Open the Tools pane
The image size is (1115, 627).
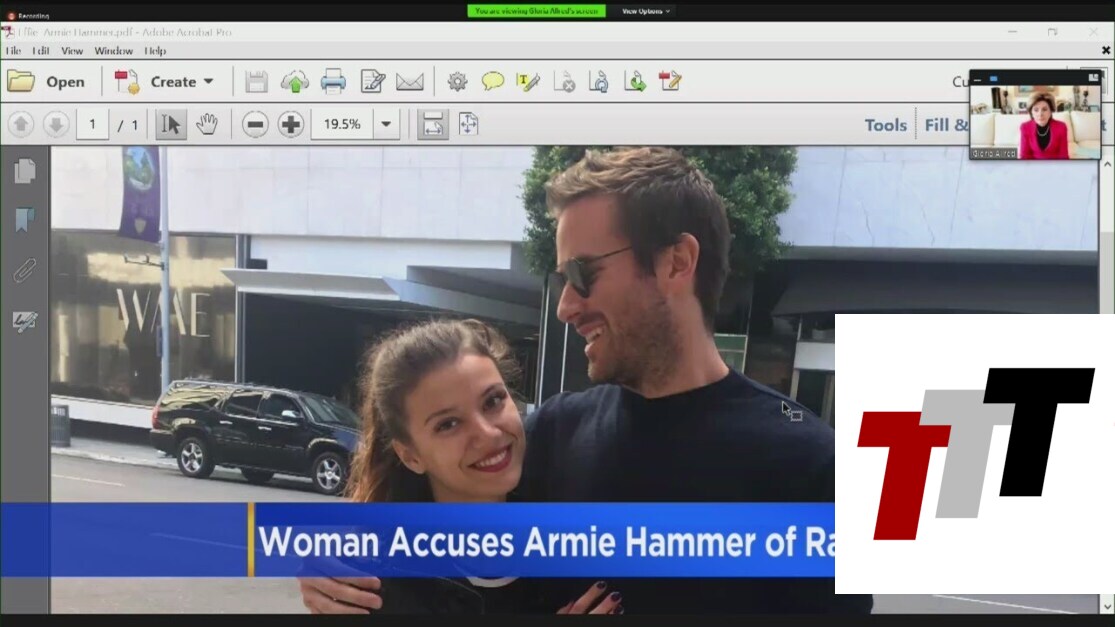pos(885,125)
